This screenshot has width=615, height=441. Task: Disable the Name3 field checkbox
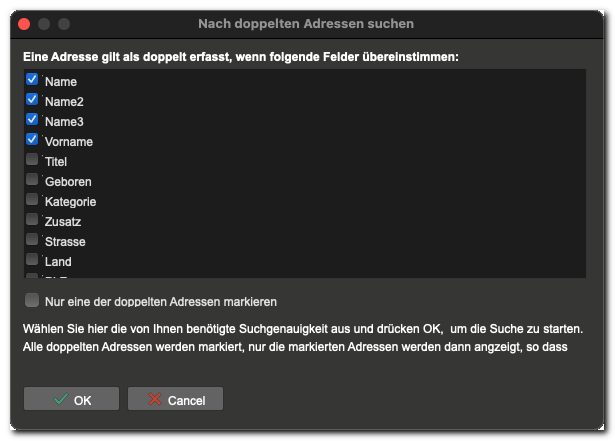coord(32,119)
